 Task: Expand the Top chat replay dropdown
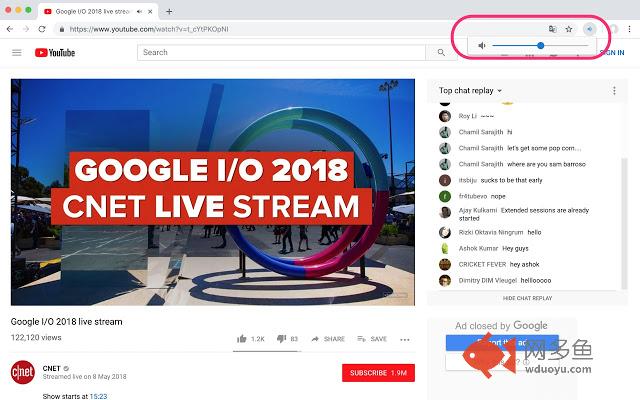(x=470, y=91)
